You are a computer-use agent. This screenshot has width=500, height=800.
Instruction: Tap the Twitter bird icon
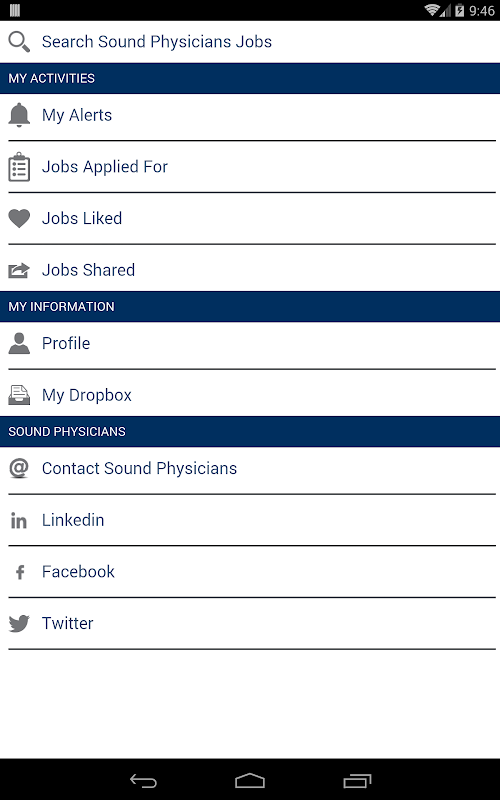click(x=19, y=623)
